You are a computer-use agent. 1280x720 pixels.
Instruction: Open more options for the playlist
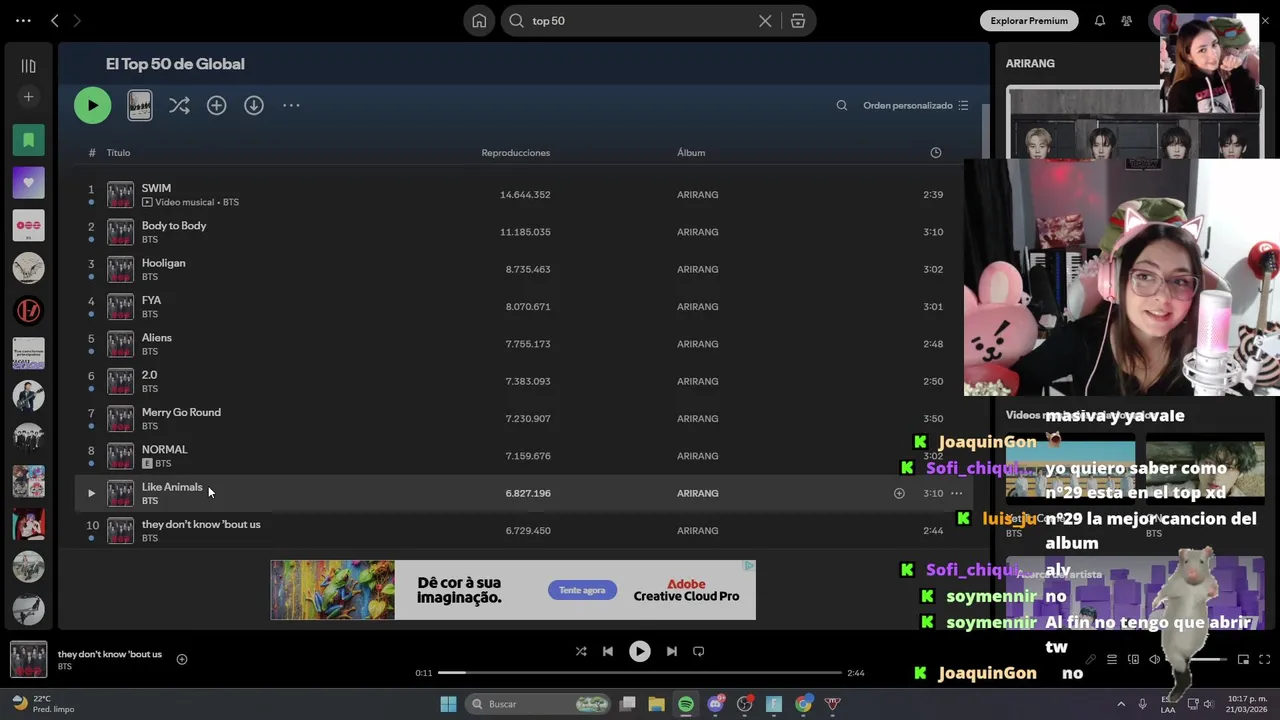[291, 105]
